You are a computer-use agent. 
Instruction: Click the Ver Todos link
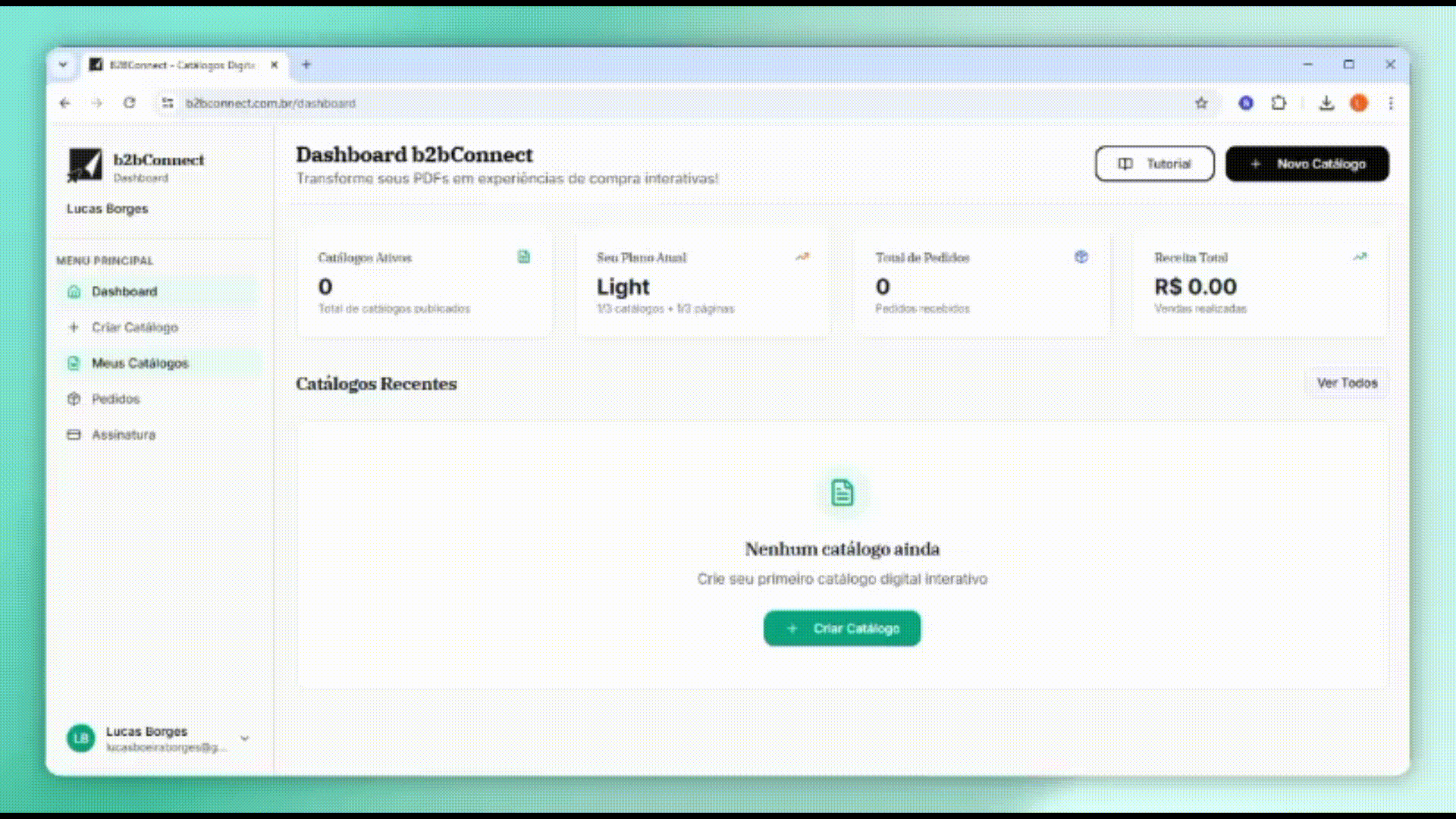tap(1347, 383)
